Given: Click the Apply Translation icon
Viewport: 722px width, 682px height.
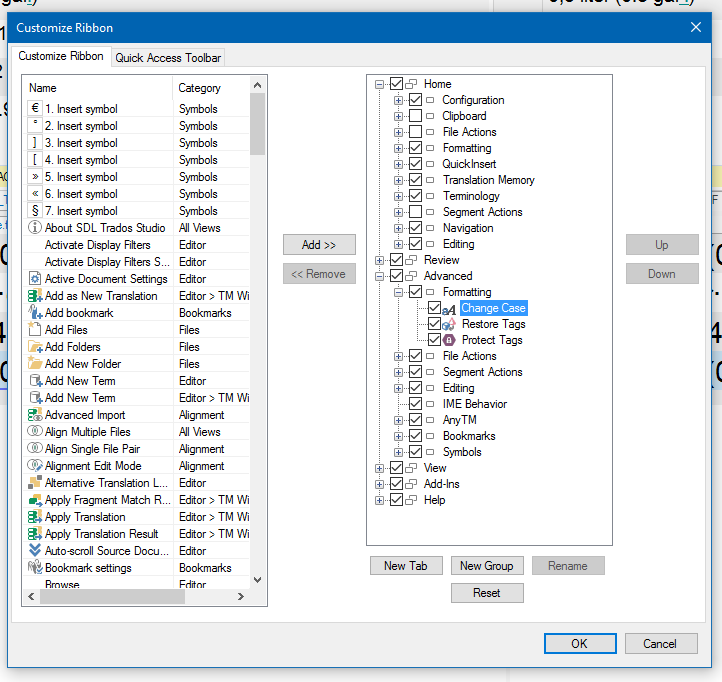Looking at the screenshot, I should [x=35, y=517].
